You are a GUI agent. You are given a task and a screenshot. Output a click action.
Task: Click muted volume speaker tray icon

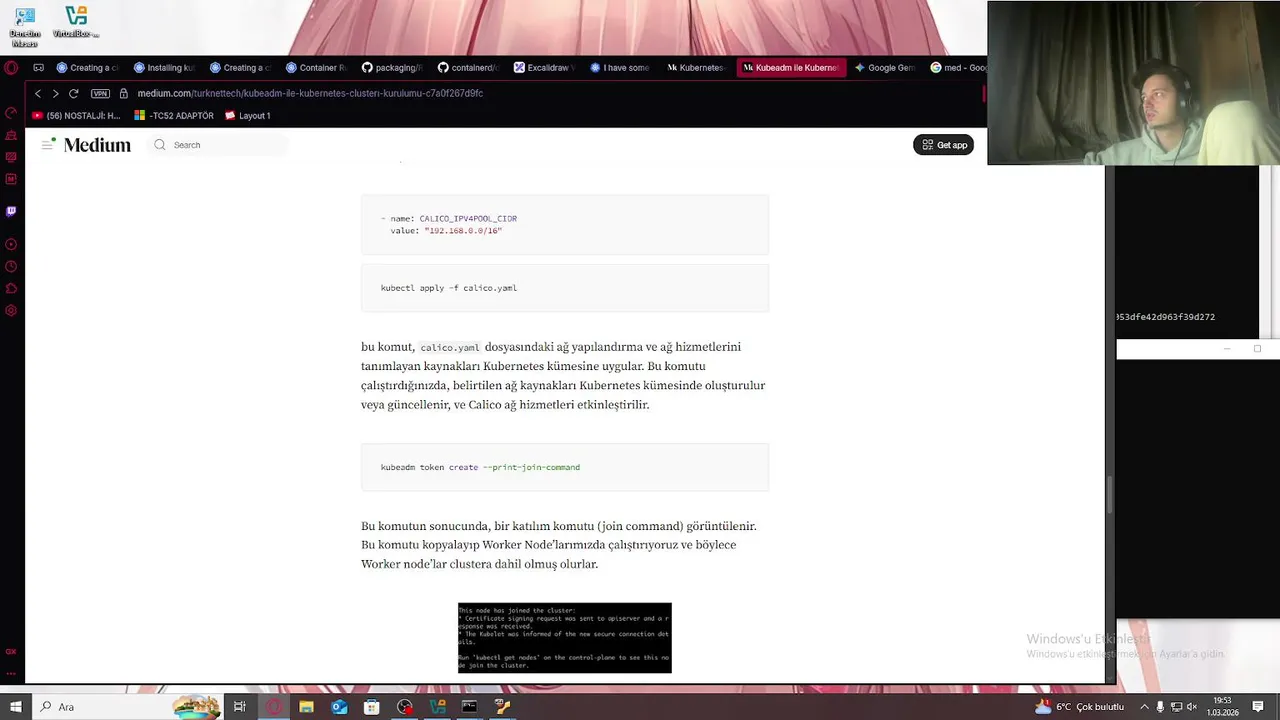click(x=1191, y=707)
